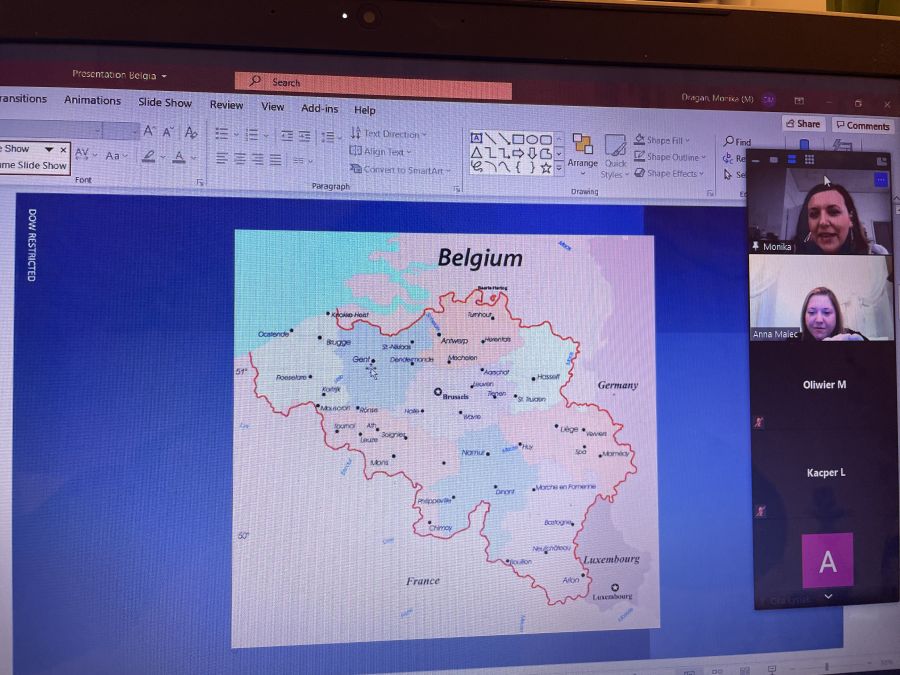
Task: Select the rectangle shape in the shapes gallery
Action: (x=518, y=139)
